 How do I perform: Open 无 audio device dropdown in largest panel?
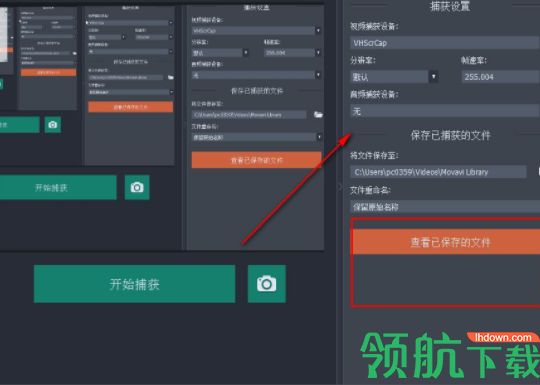(445, 111)
